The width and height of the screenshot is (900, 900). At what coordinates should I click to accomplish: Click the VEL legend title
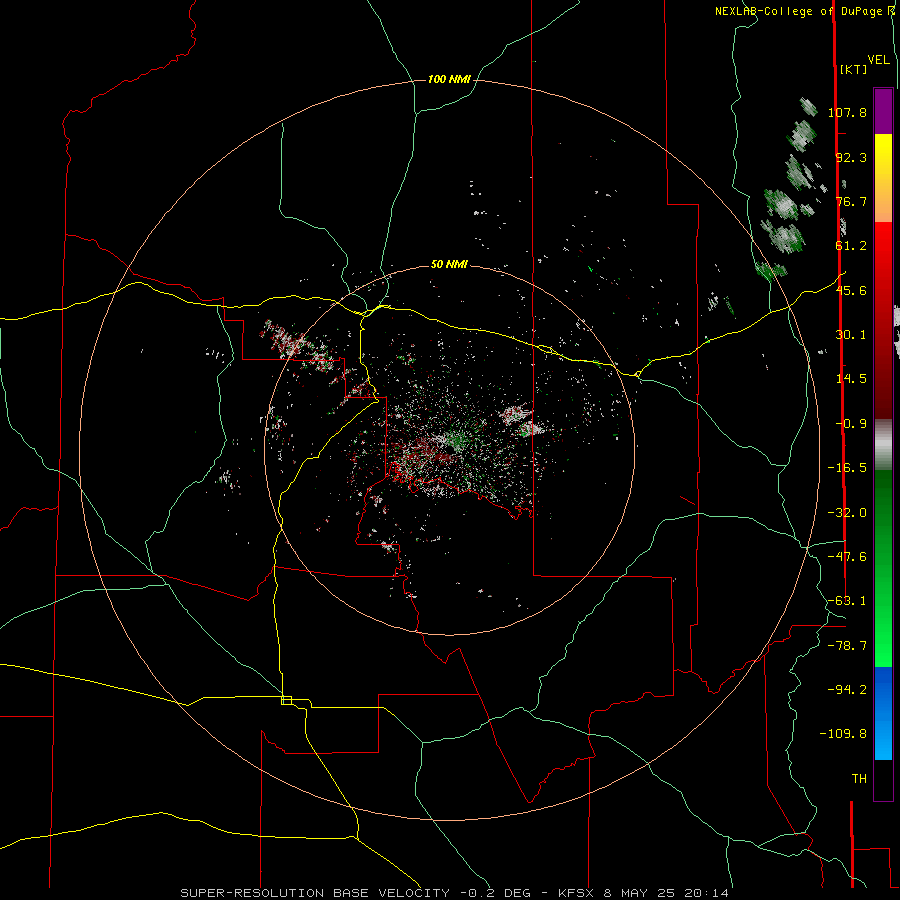[x=878, y=60]
